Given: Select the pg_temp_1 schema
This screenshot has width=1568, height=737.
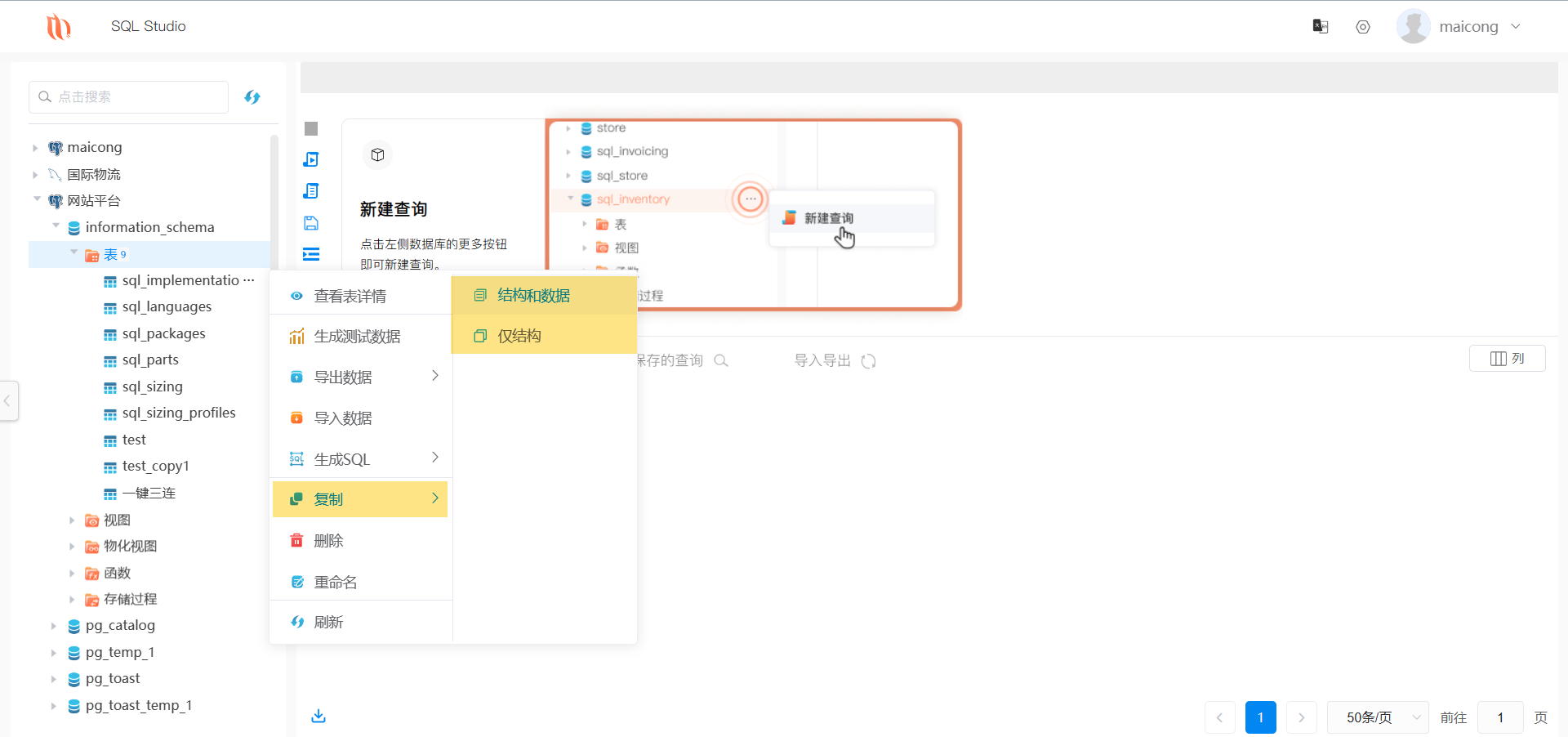Looking at the screenshot, I should tap(120, 652).
